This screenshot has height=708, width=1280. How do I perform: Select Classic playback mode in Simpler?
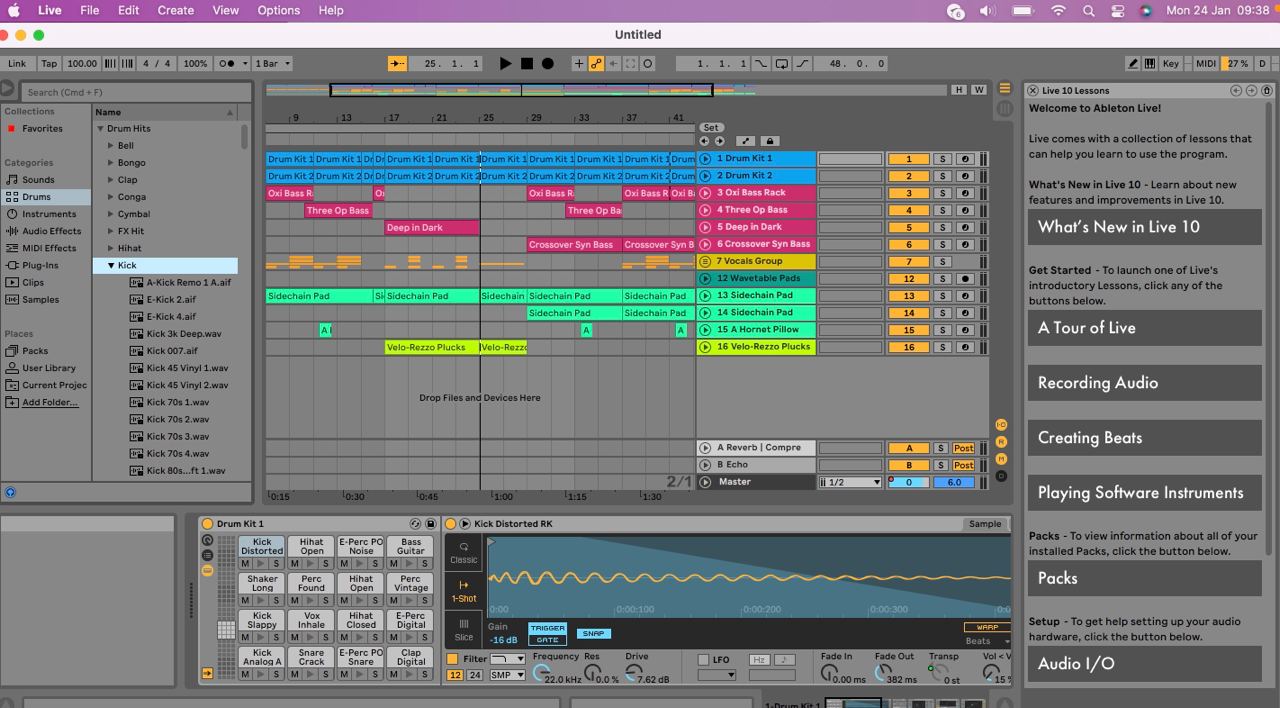pos(463,553)
